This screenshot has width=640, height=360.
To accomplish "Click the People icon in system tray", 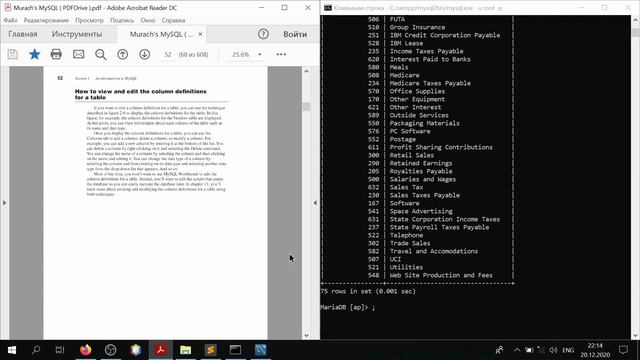I will pyautogui.click(x=499, y=350).
